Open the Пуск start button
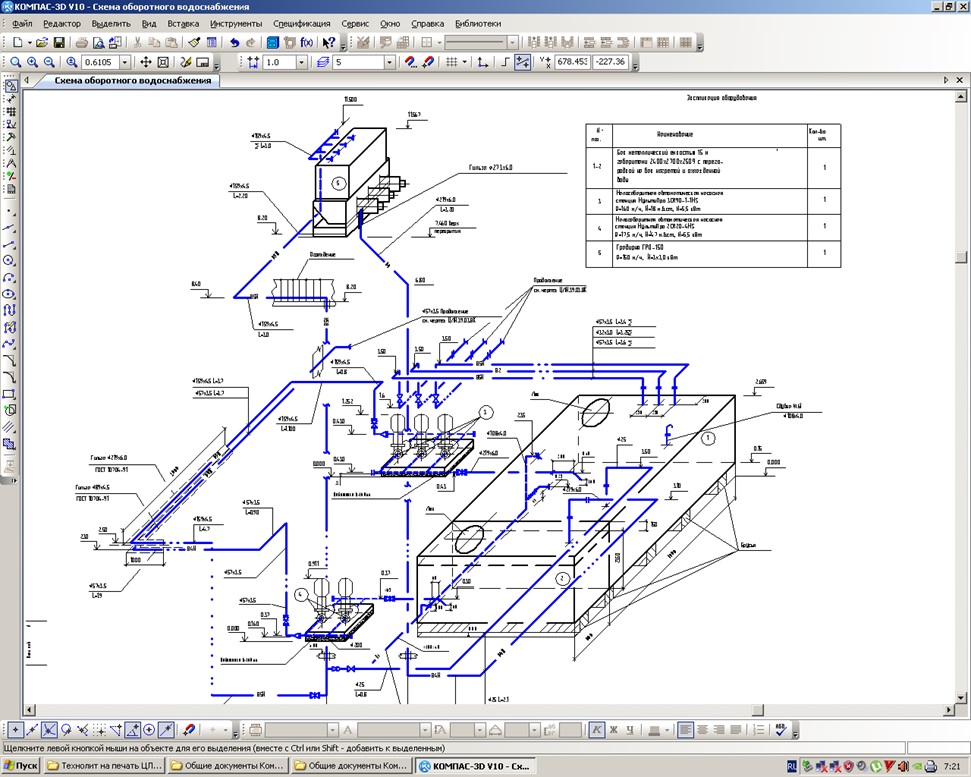 [20, 766]
